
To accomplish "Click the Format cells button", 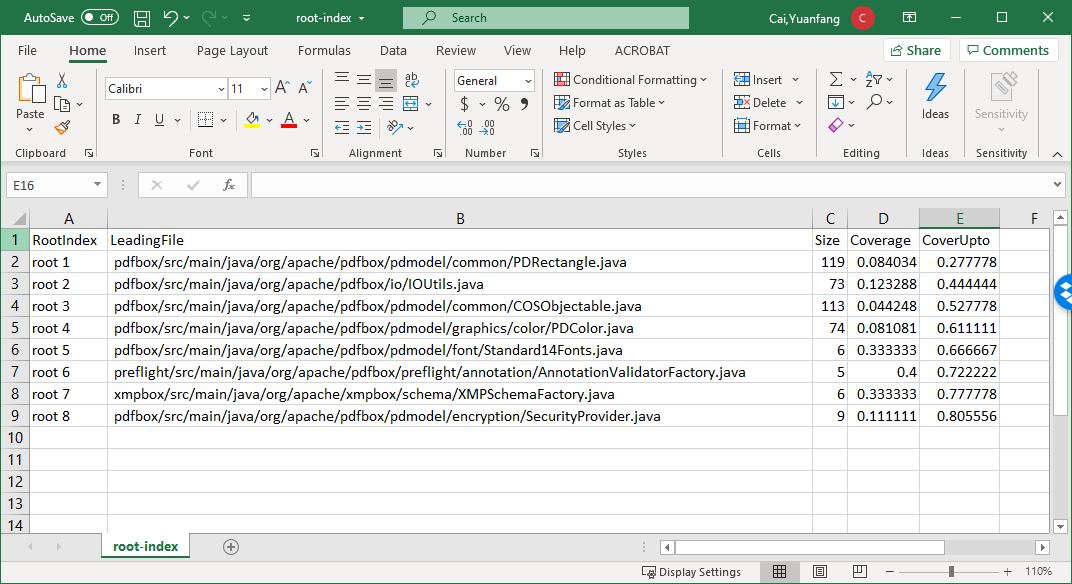I will point(766,126).
